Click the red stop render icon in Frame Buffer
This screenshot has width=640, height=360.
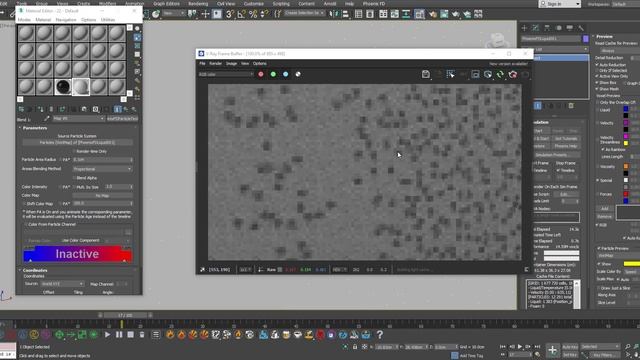point(513,74)
